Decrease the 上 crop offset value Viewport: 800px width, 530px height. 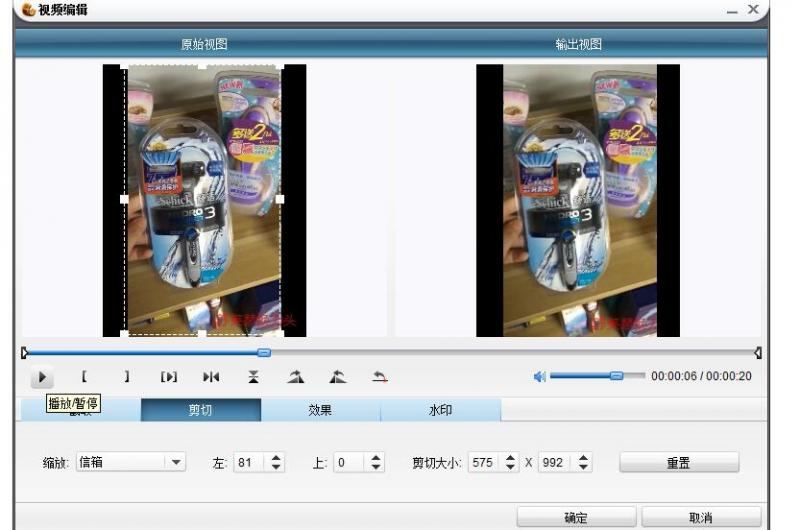pos(376,467)
